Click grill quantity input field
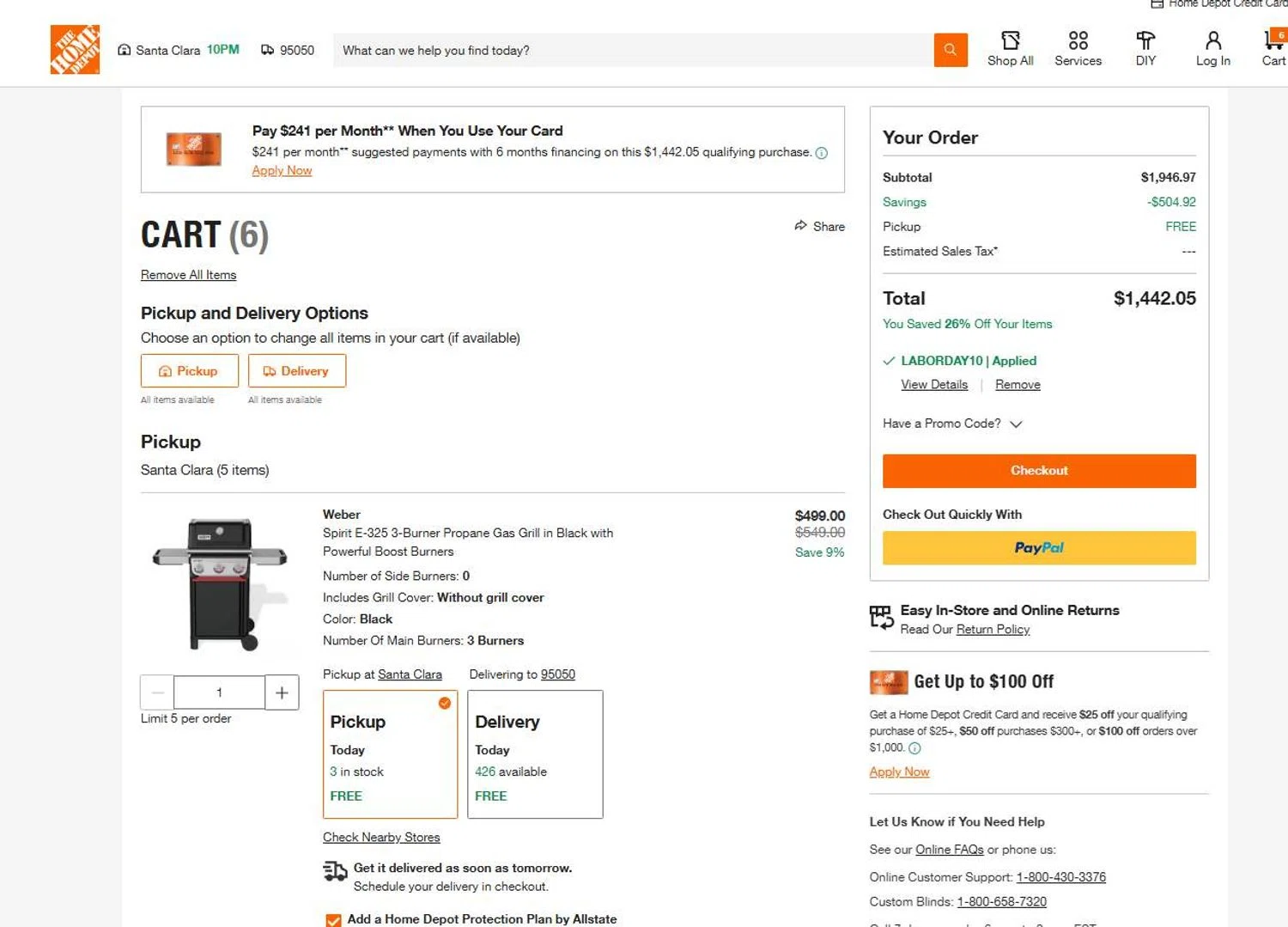This screenshot has width=1288, height=927. pos(219,692)
